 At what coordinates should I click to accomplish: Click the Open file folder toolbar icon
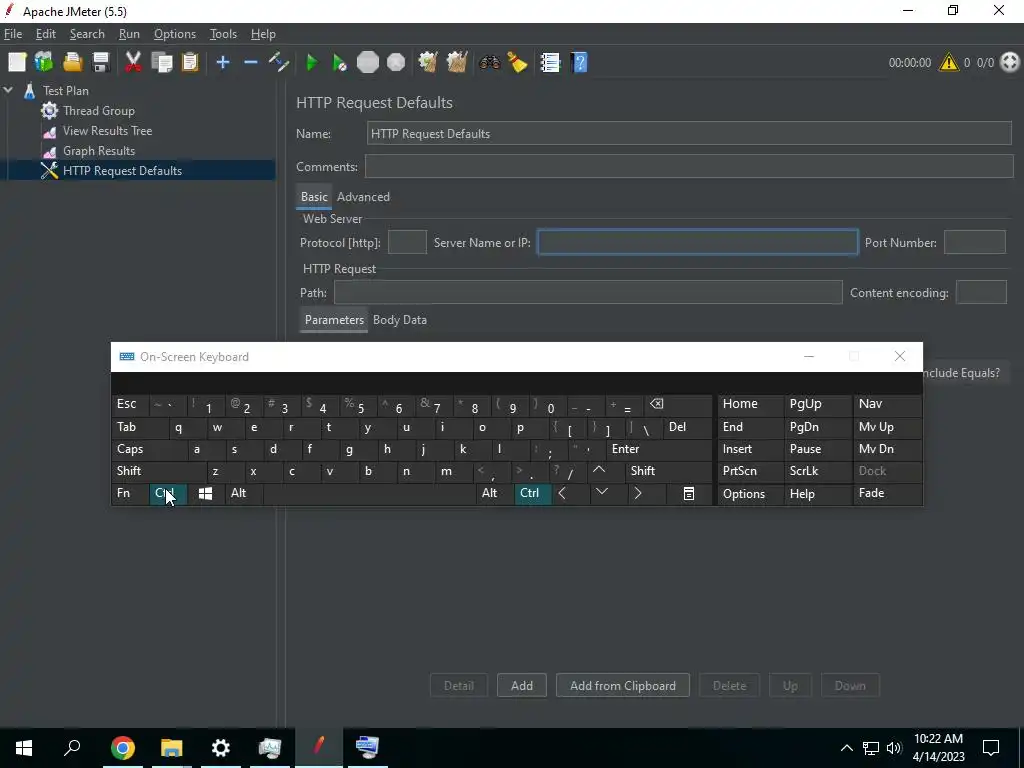pyautogui.click(x=72, y=63)
